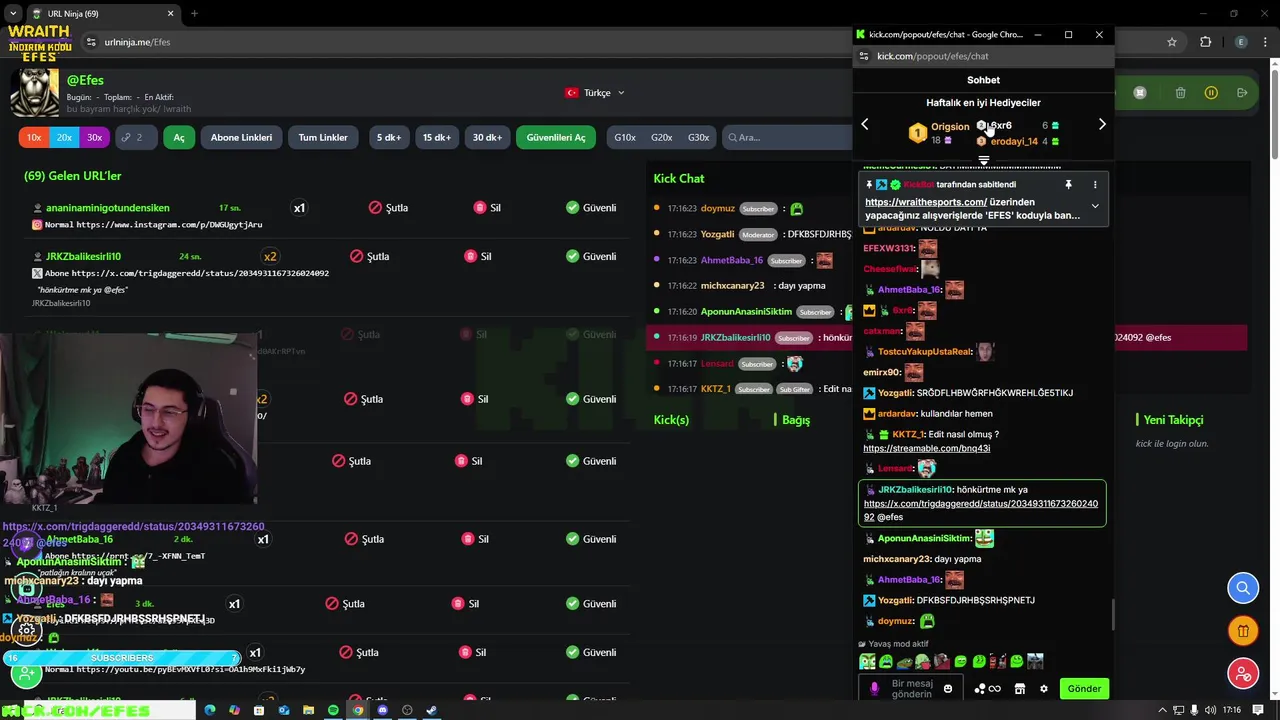
Task: Select the G30x option
Action: tap(699, 137)
